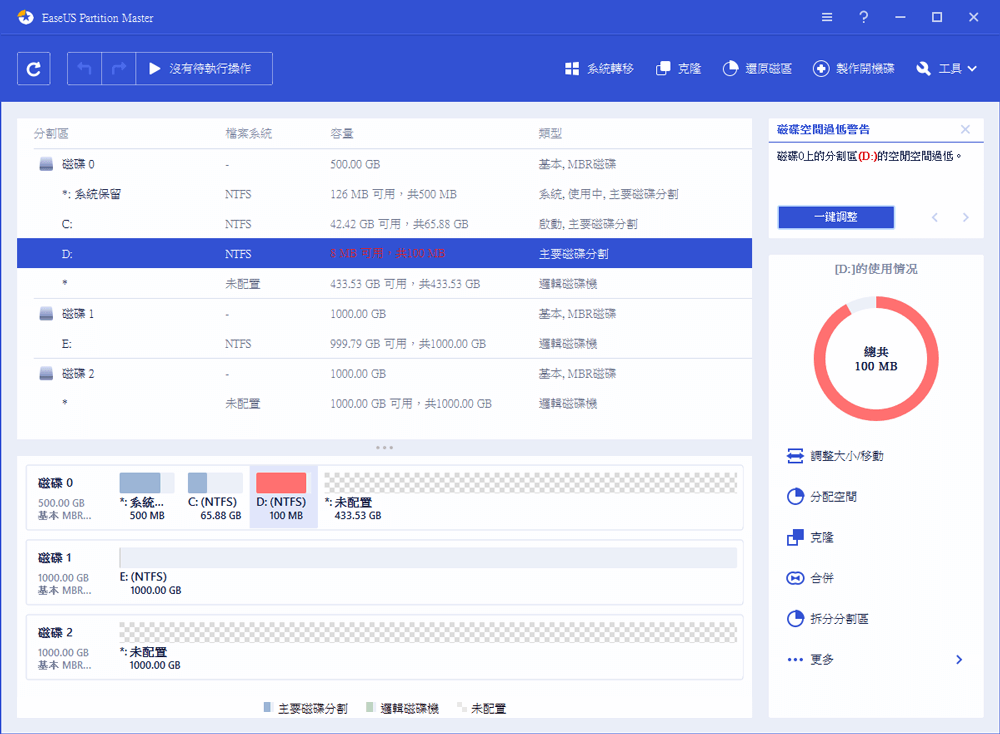
Task: Select the 1000.00 GB unallocated row
Action: click(x=384, y=403)
